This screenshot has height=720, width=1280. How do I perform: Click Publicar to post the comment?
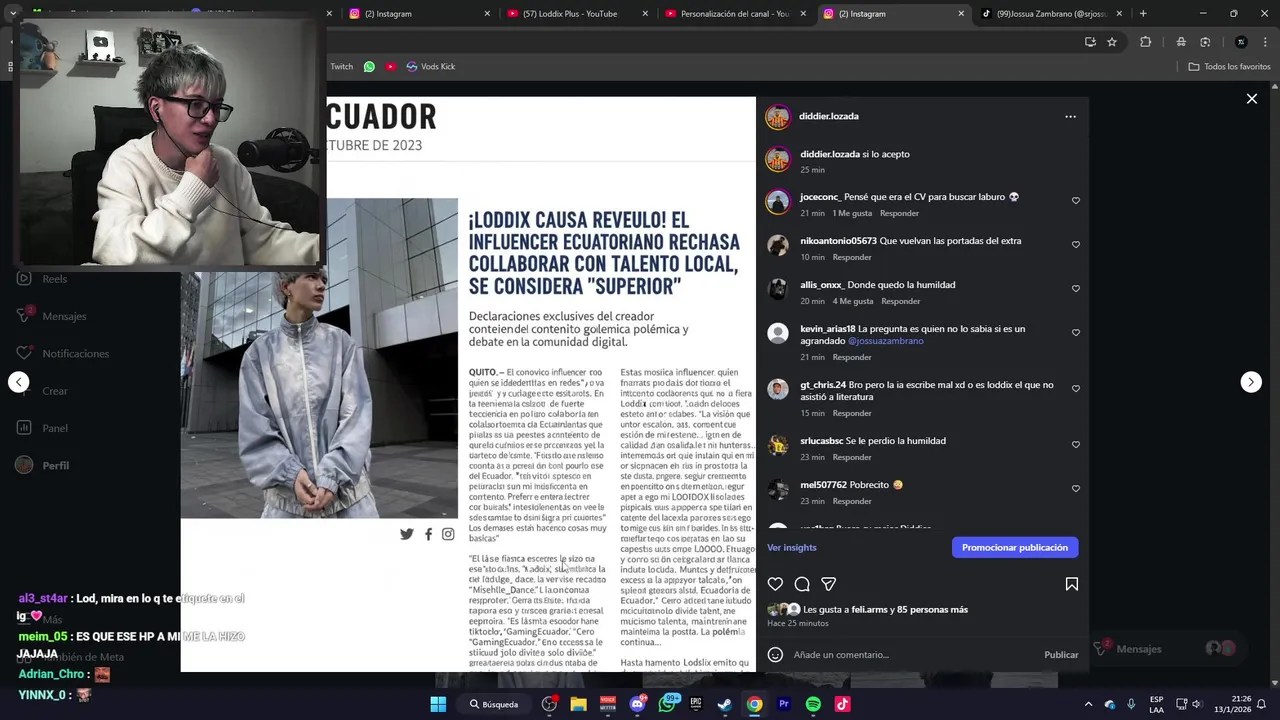pos(1061,655)
